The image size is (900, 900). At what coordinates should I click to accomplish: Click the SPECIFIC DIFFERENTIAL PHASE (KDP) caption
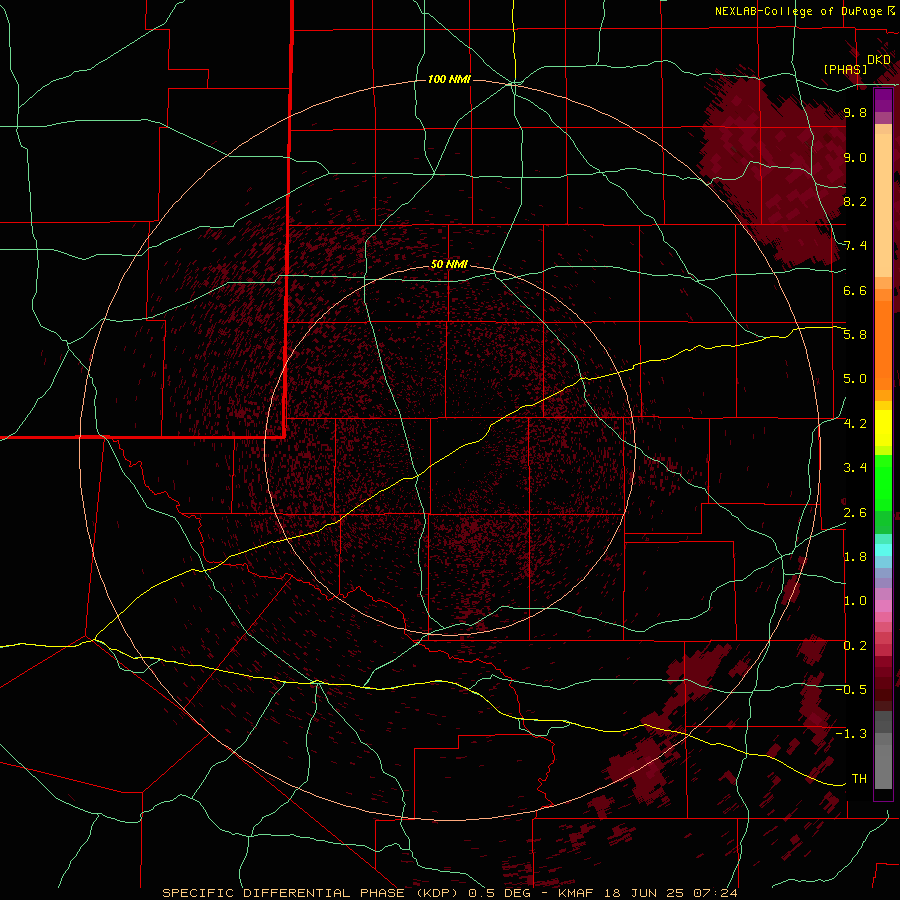click(x=312, y=893)
